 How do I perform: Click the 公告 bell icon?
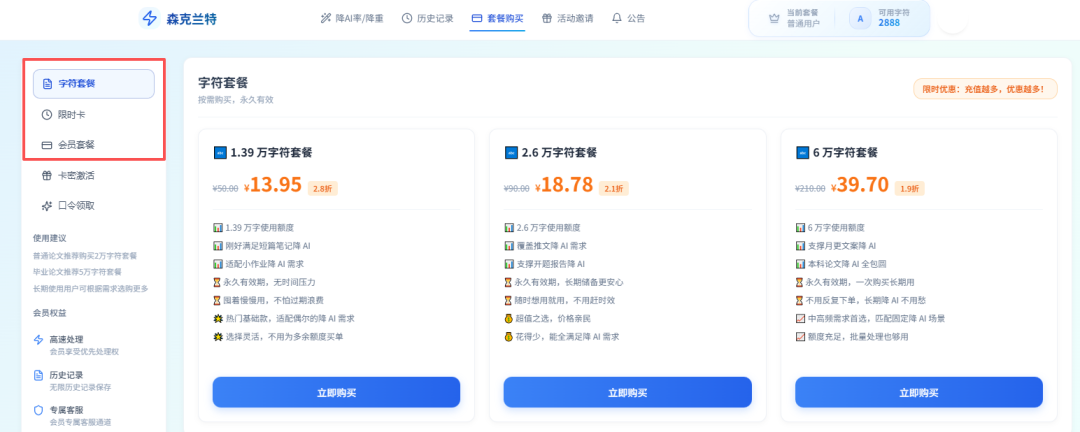617,18
